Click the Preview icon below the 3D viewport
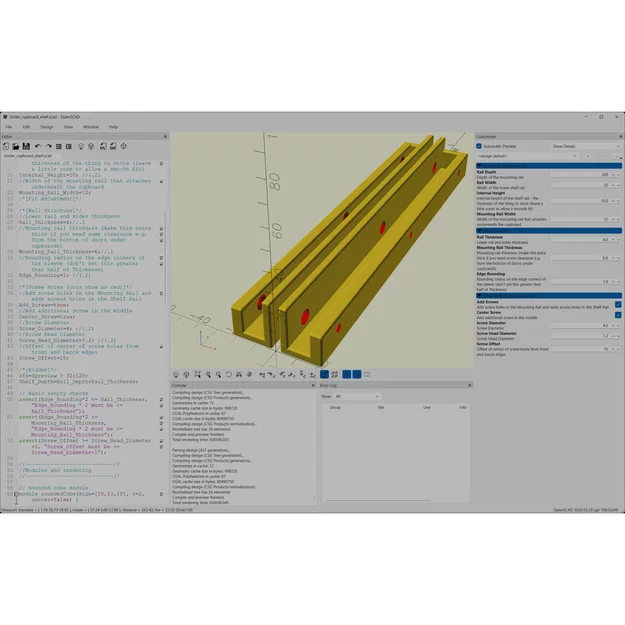625x625 pixels. click(x=176, y=374)
